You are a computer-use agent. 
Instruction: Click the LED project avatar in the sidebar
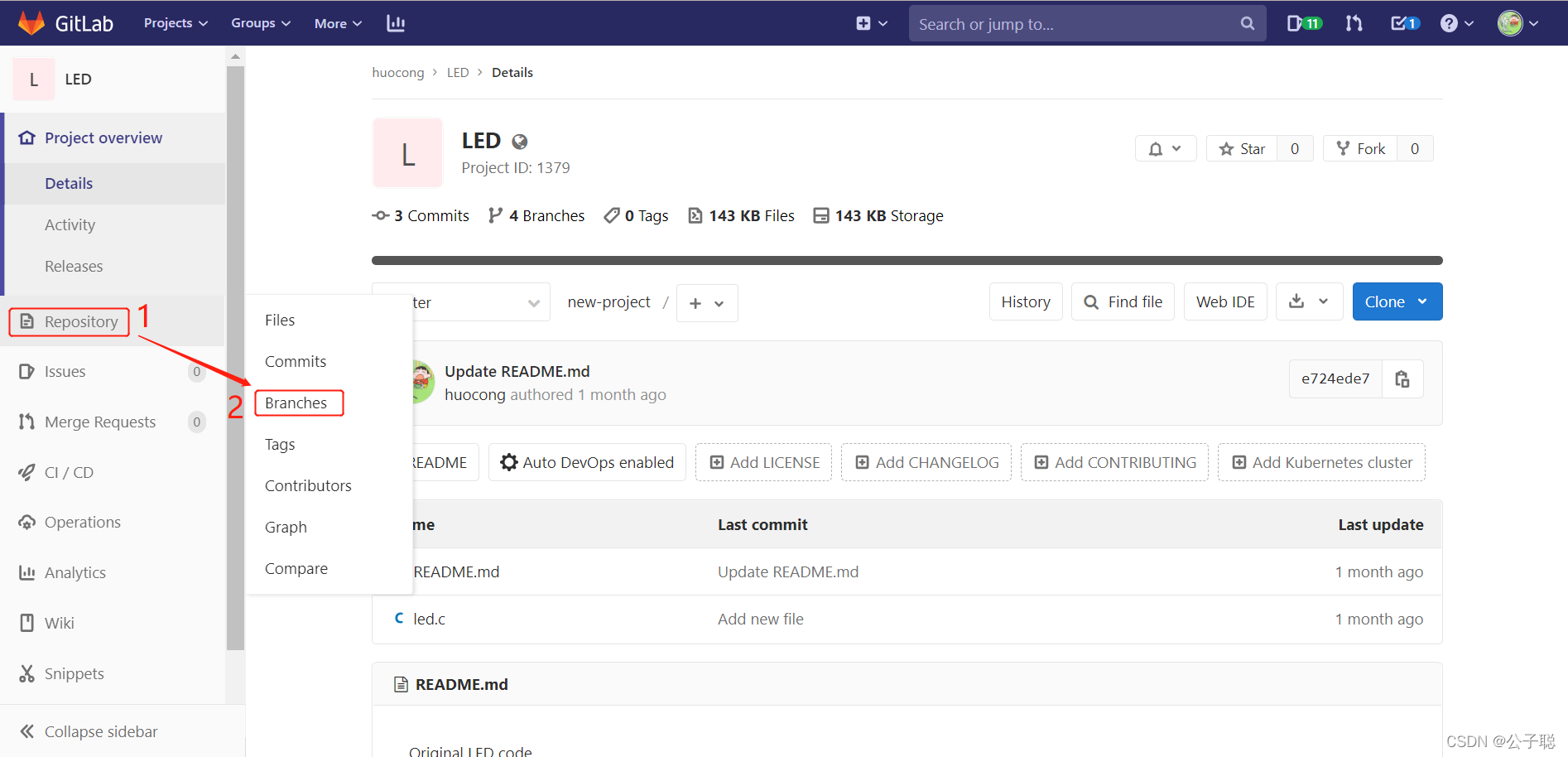click(34, 80)
